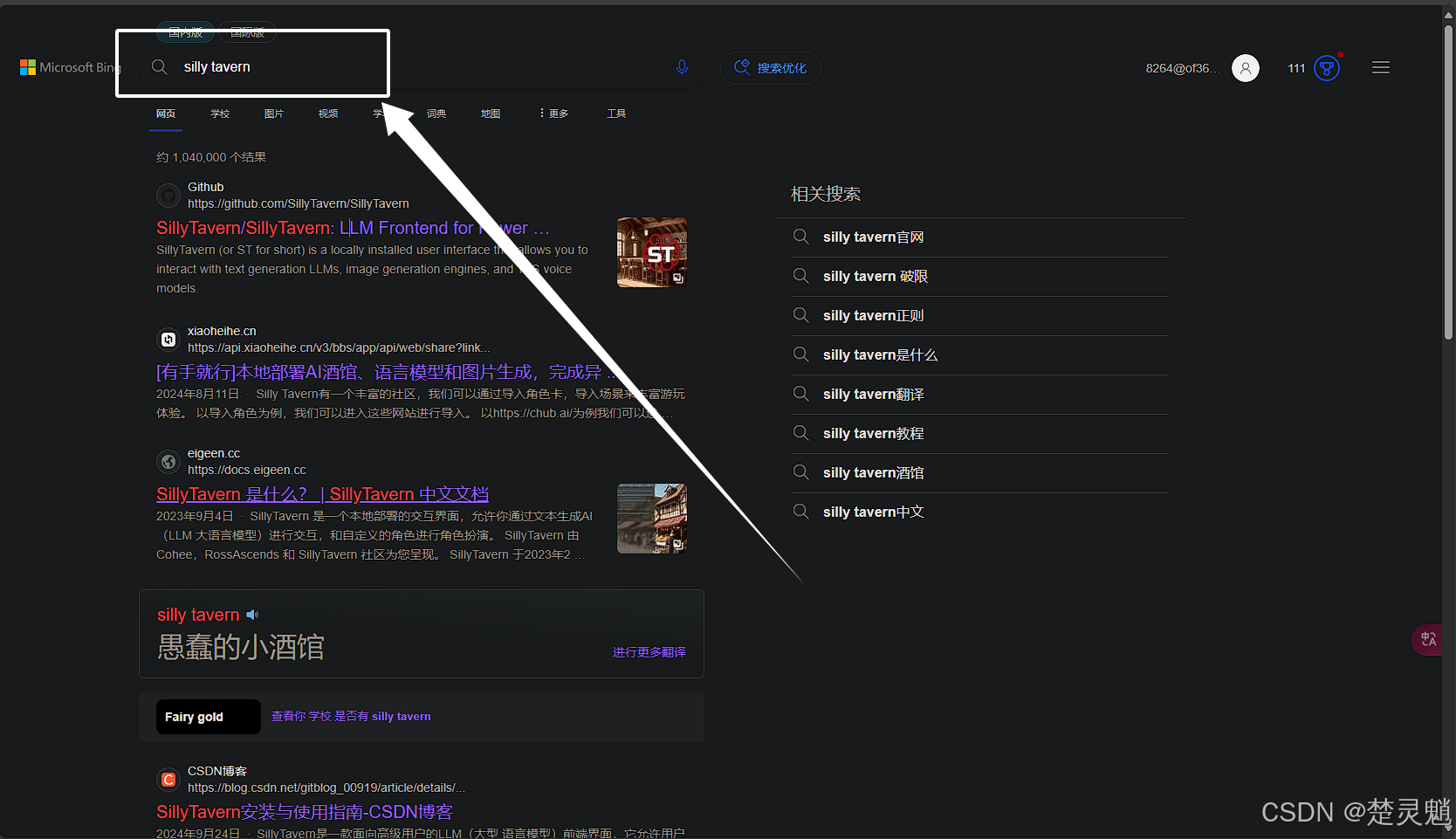Click the page vertical scrollbar
The height and width of the screenshot is (839, 1456).
(1448, 183)
